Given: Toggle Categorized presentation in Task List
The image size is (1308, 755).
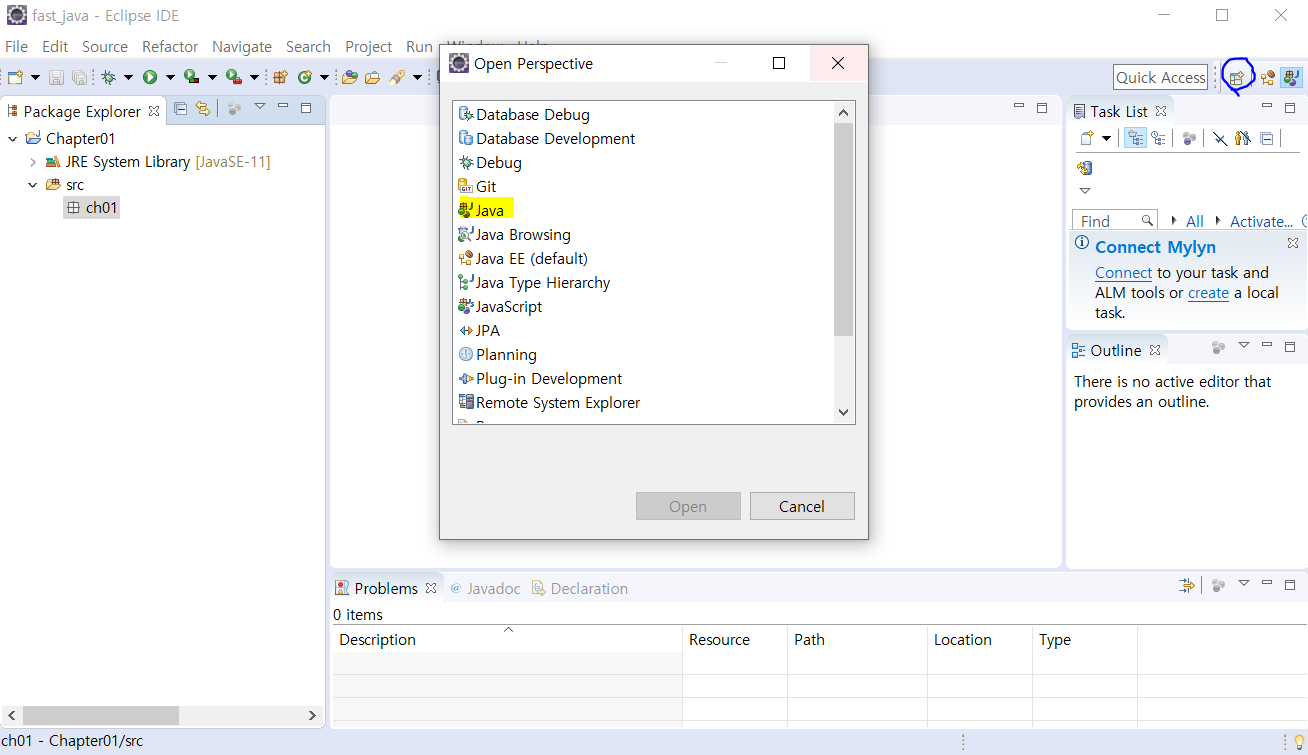Looking at the screenshot, I should [x=1135, y=138].
